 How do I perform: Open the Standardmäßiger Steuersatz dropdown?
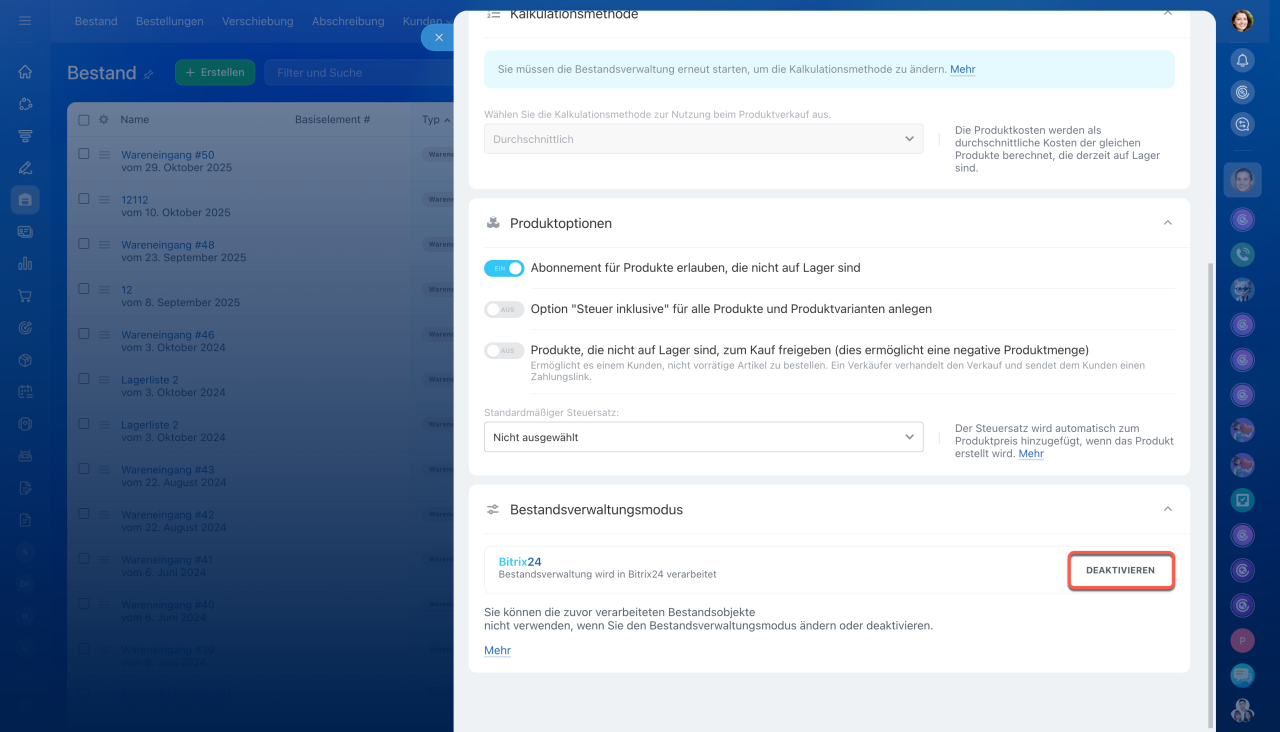703,437
